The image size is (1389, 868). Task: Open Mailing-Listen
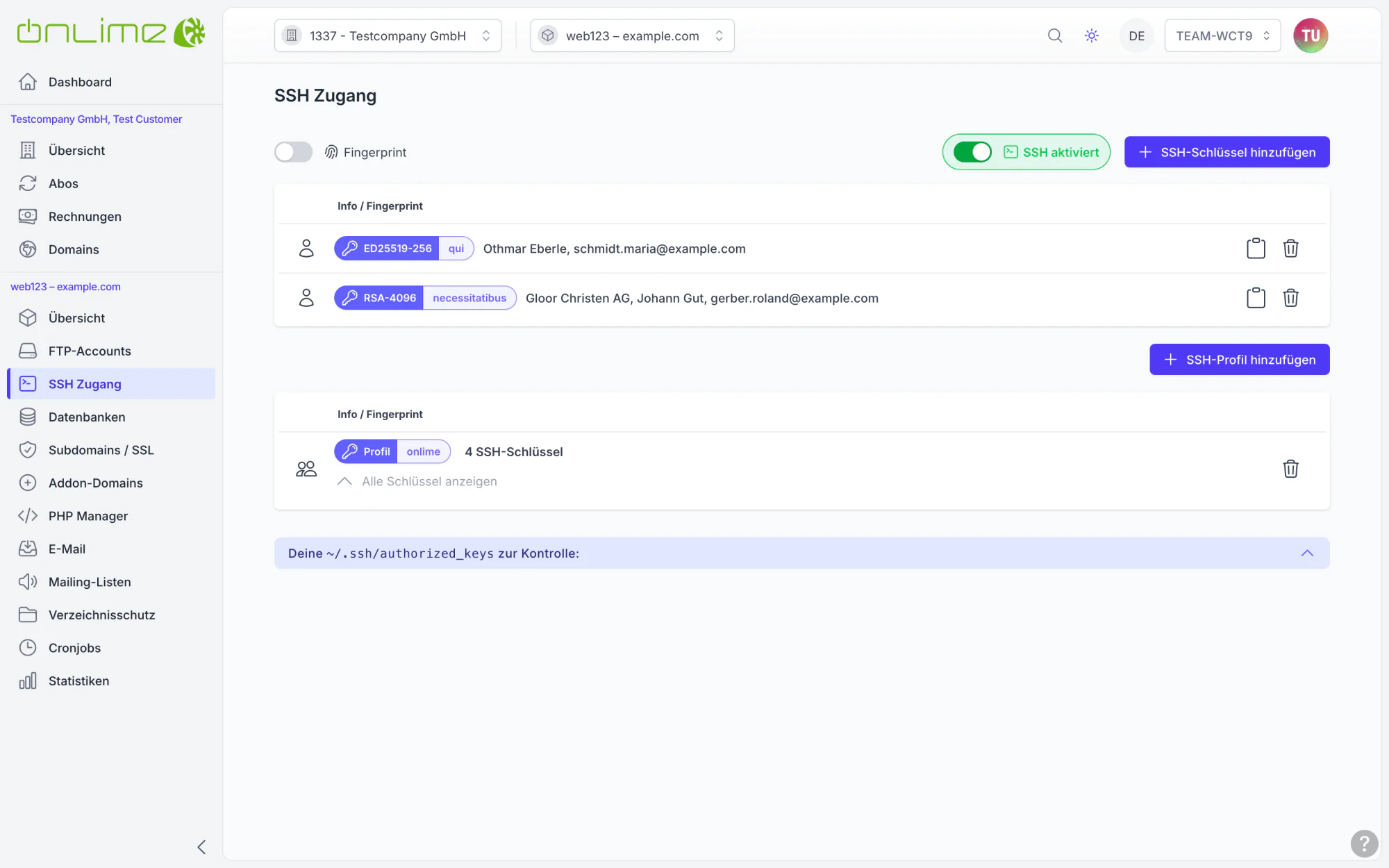click(111, 582)
